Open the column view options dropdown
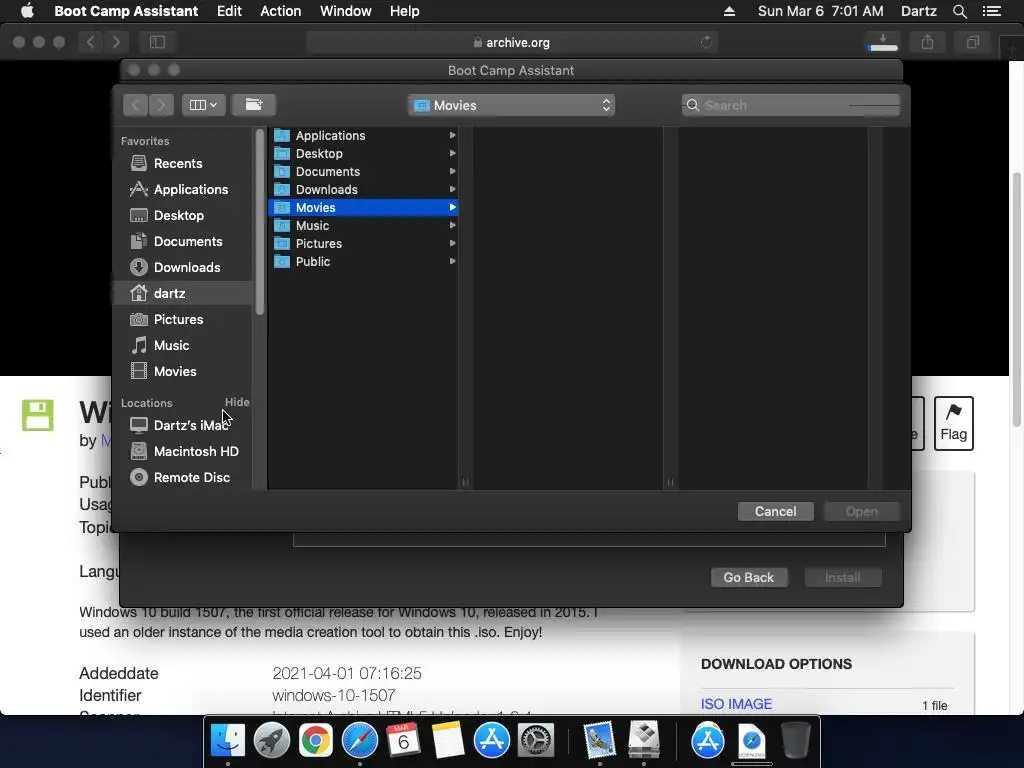Screen dimensions: 1024x768 pyautogui.click(x=203, y=105)
